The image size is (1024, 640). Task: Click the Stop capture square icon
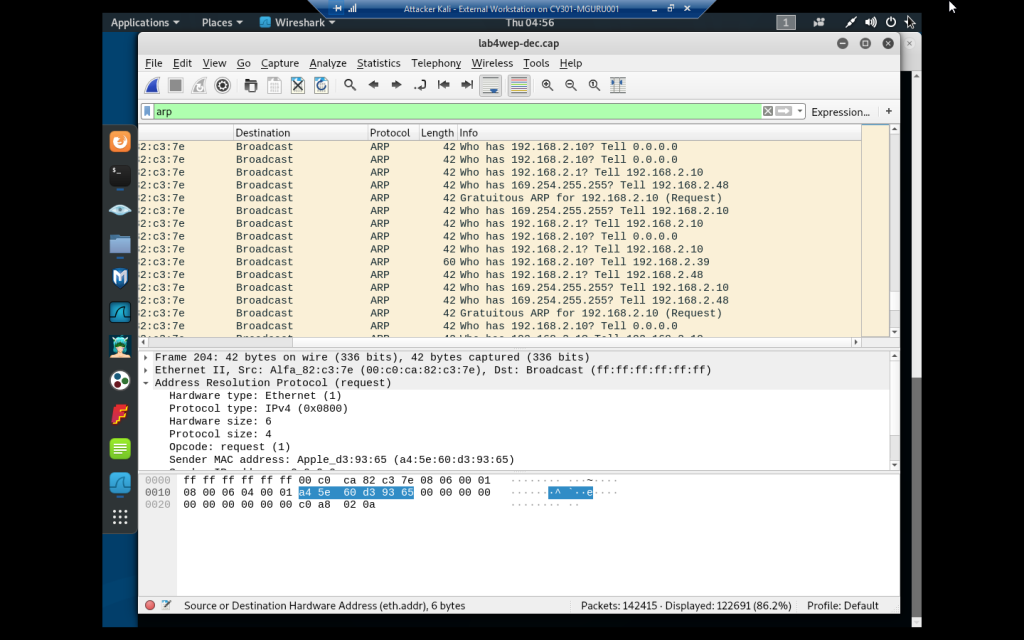coord(175,86)
